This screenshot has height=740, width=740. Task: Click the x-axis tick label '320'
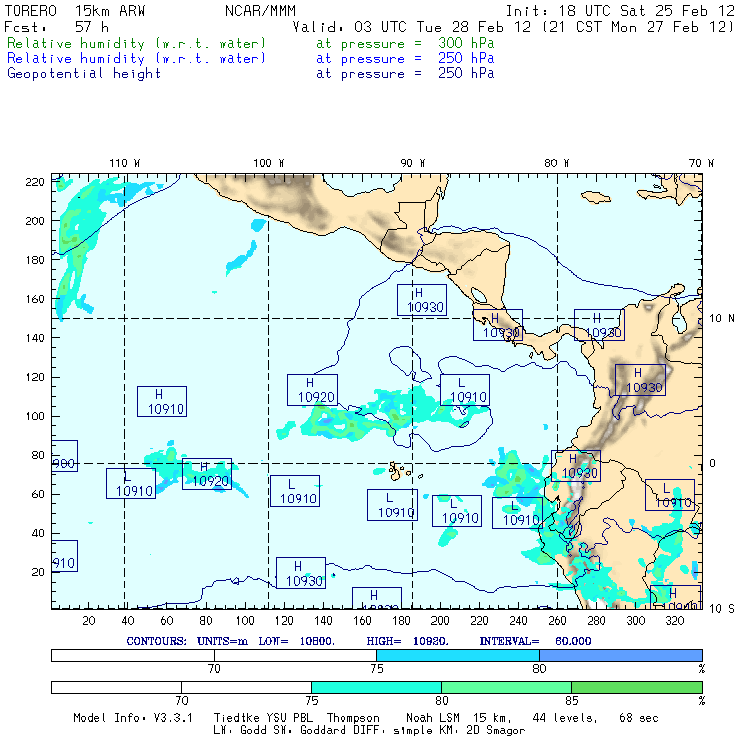(x=674, y=621)
